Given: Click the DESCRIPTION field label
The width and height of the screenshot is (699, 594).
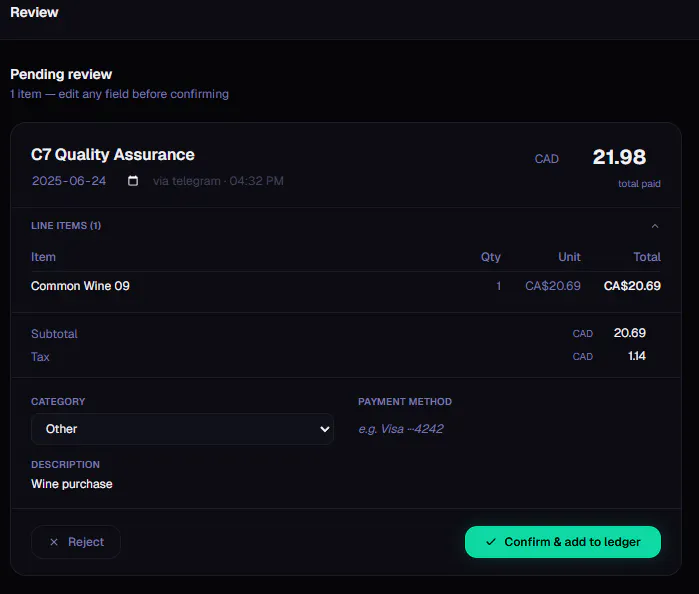Looking at the screenshot, I should coord(66,464).
